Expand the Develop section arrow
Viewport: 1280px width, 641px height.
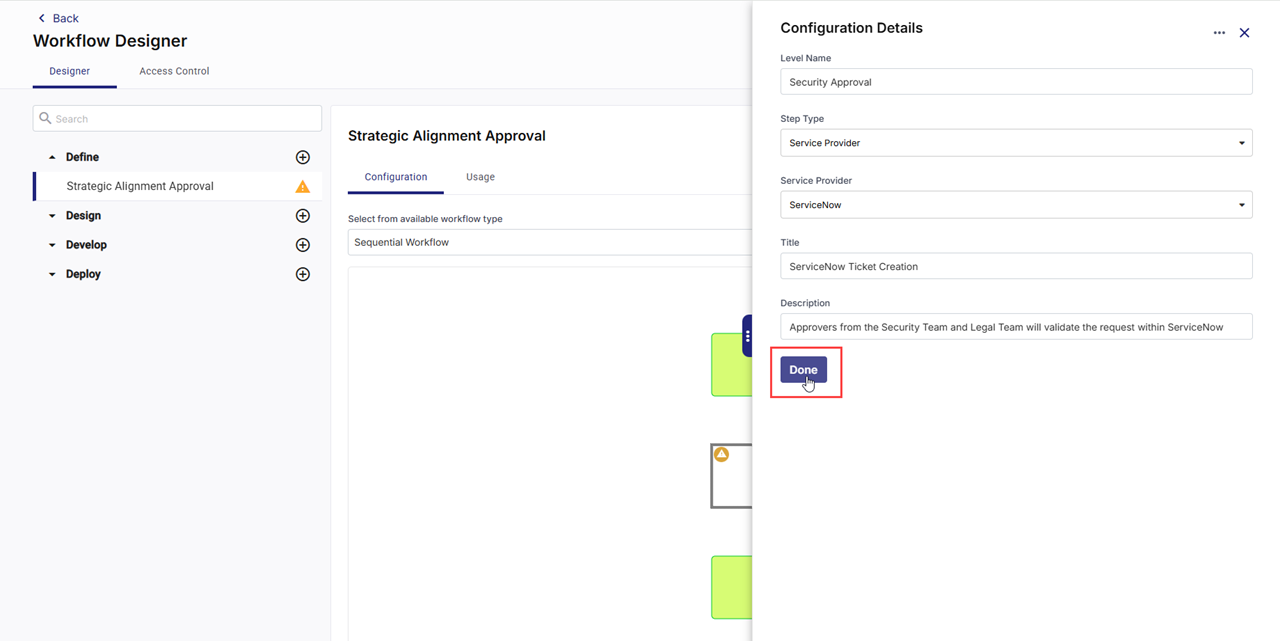pyautogui.click(x=52, y=245)
